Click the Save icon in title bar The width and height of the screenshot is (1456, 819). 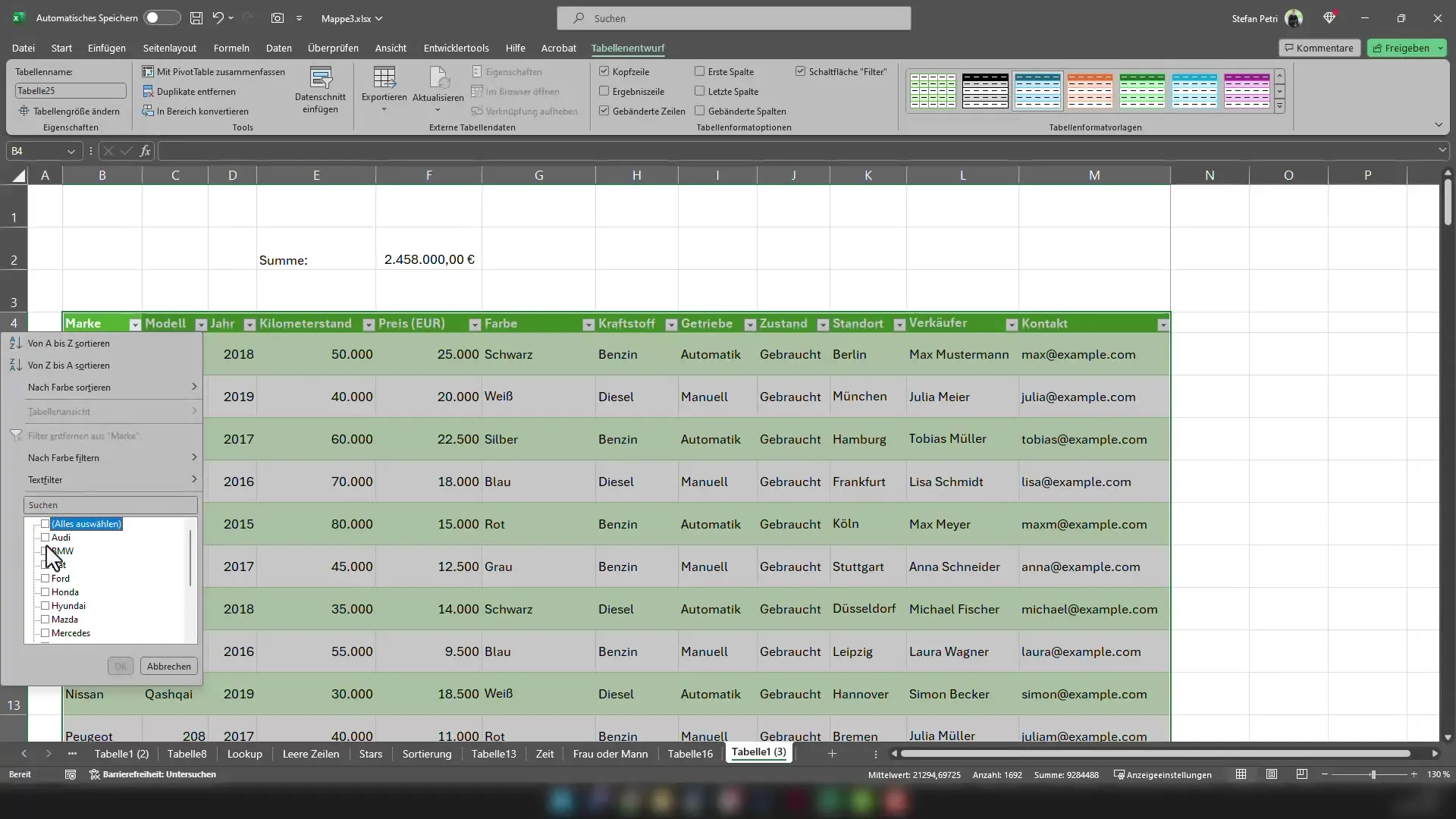[x=196, y=17]
